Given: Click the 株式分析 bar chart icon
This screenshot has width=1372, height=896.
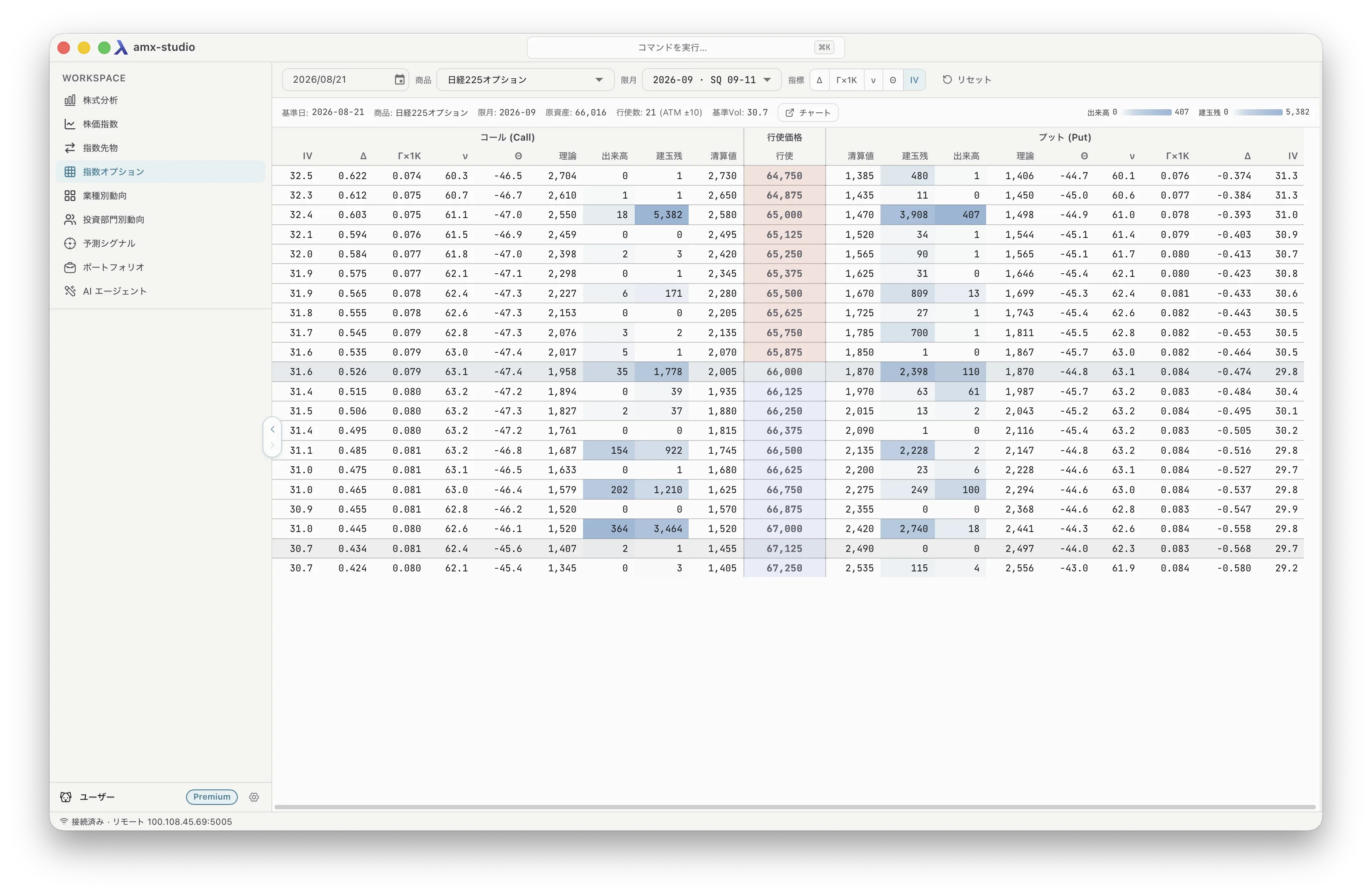Looking at the screenshot, I should [x=70, y=100].
